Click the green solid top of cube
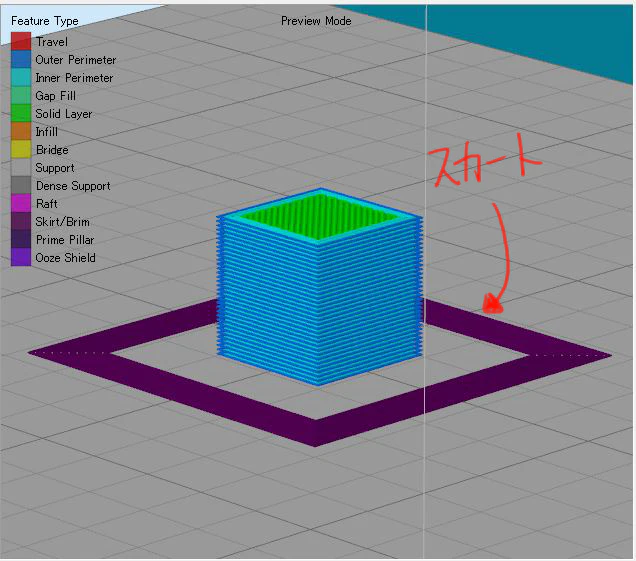This screenshot has height=561, width=636. point(319,216)
